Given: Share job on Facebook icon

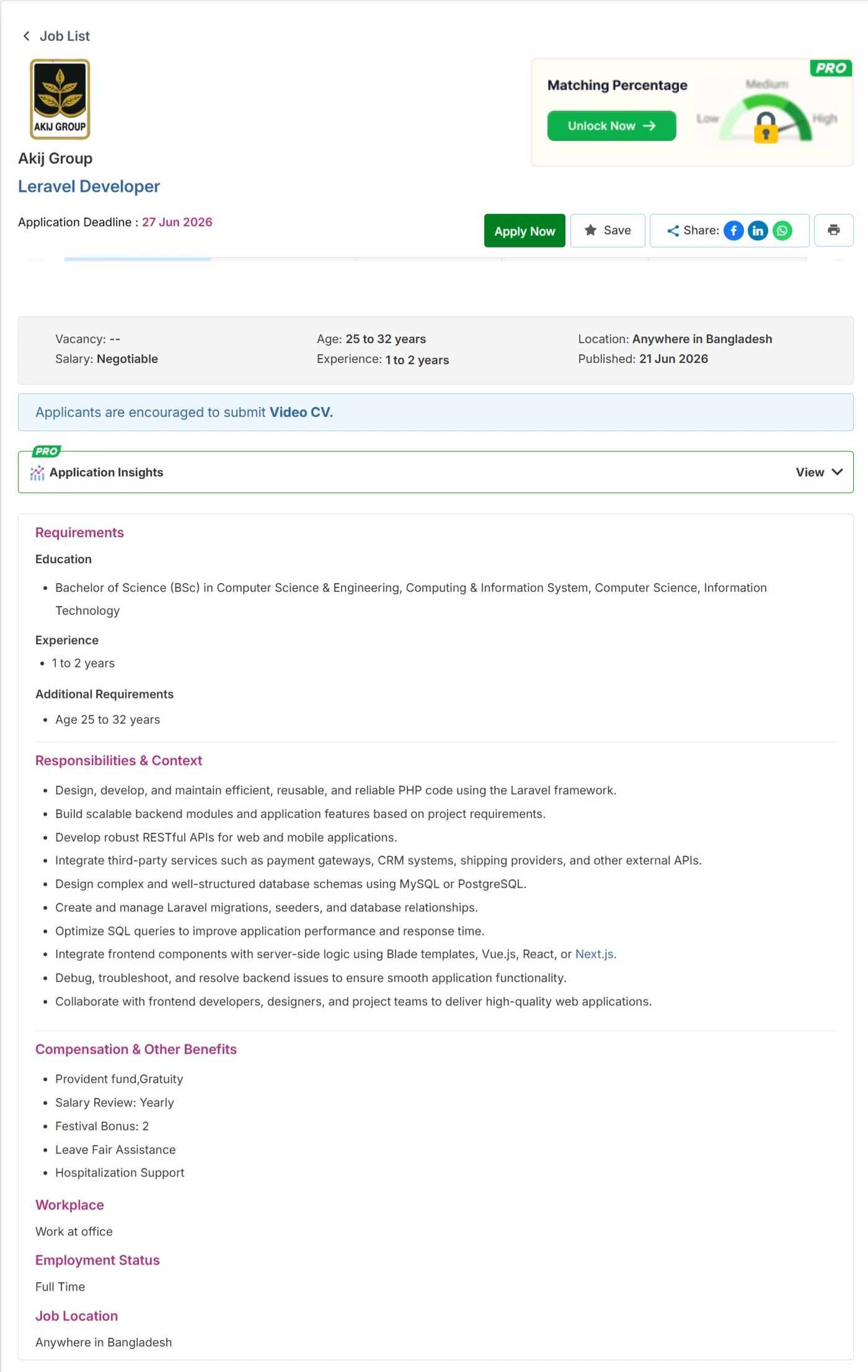Looking at the screenshot, I should (733, 231).
